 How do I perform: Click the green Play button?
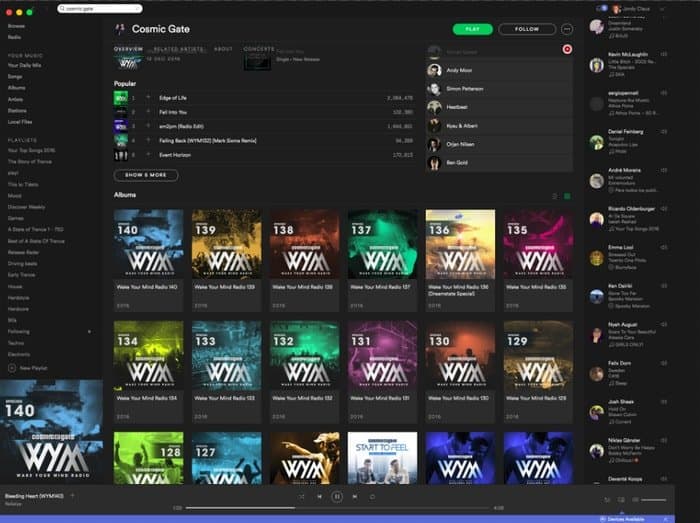coord(473,29)
